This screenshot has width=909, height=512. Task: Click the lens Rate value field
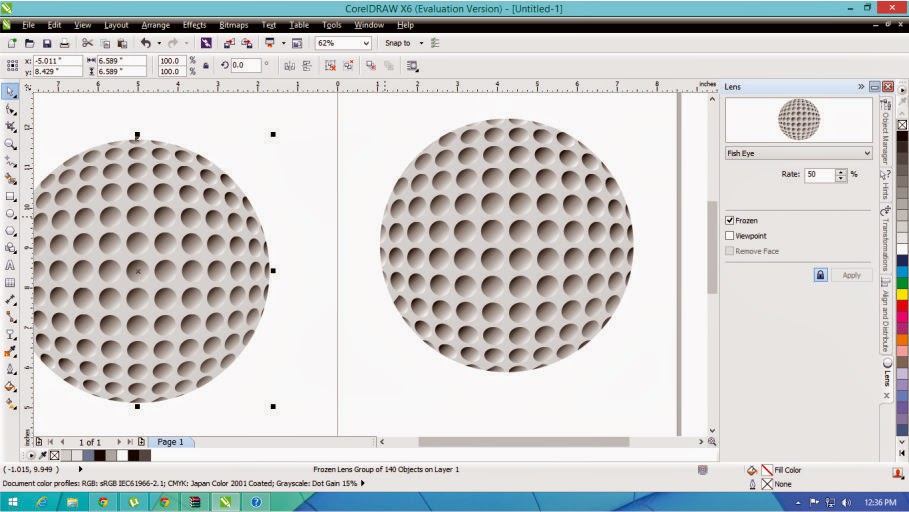[x=820, y=174]
